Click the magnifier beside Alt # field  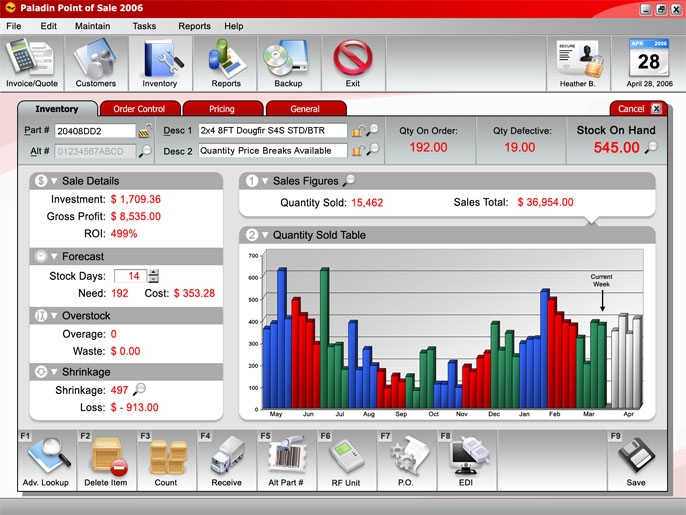[x=145, y=151]
